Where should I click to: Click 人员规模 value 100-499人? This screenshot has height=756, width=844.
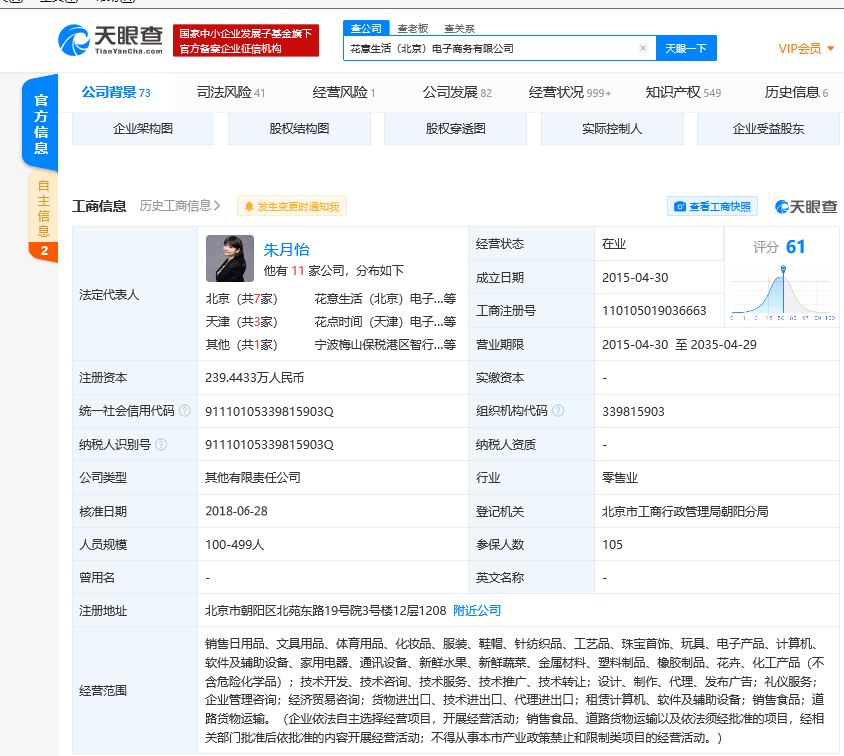click(x=235, y=545)
